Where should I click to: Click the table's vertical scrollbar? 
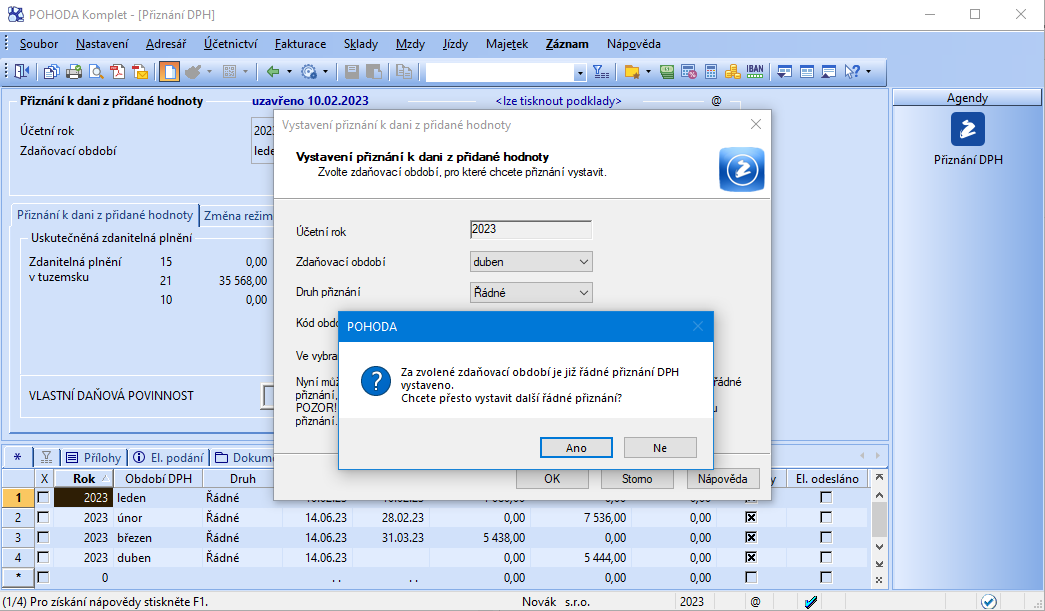(878, 520)
